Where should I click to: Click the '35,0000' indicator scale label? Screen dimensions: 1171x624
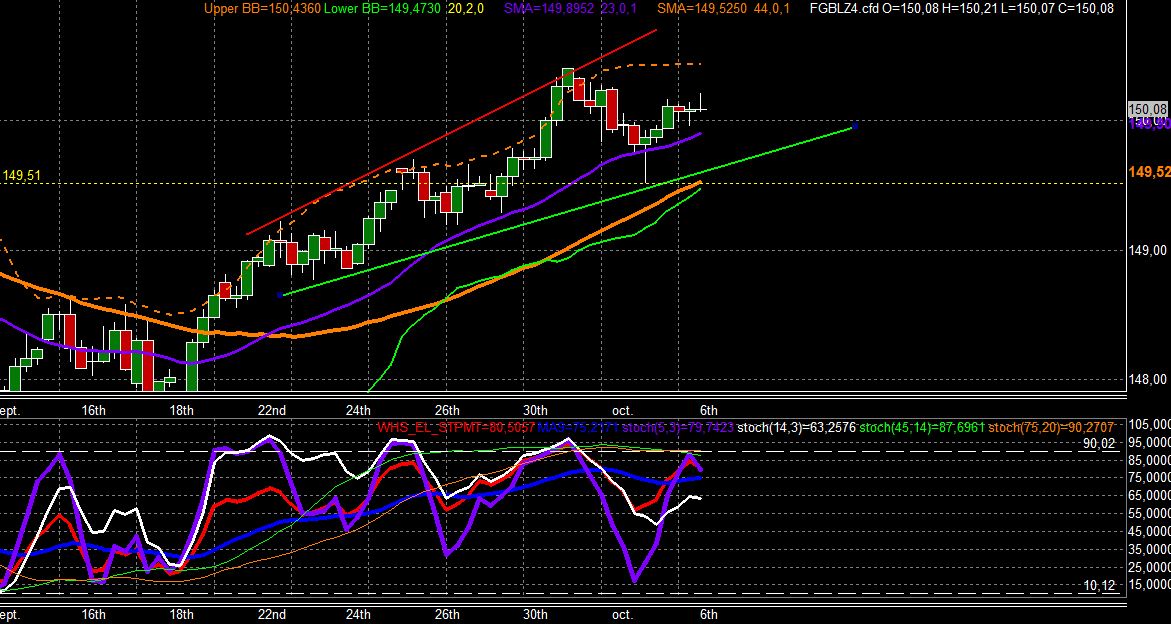tap(1149, 549)
